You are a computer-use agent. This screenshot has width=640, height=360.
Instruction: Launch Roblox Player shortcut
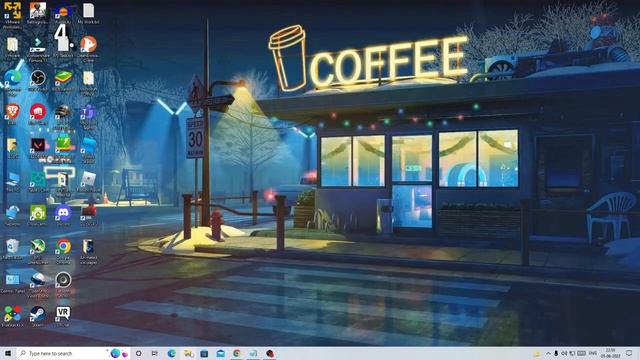[x=88, y=180]
